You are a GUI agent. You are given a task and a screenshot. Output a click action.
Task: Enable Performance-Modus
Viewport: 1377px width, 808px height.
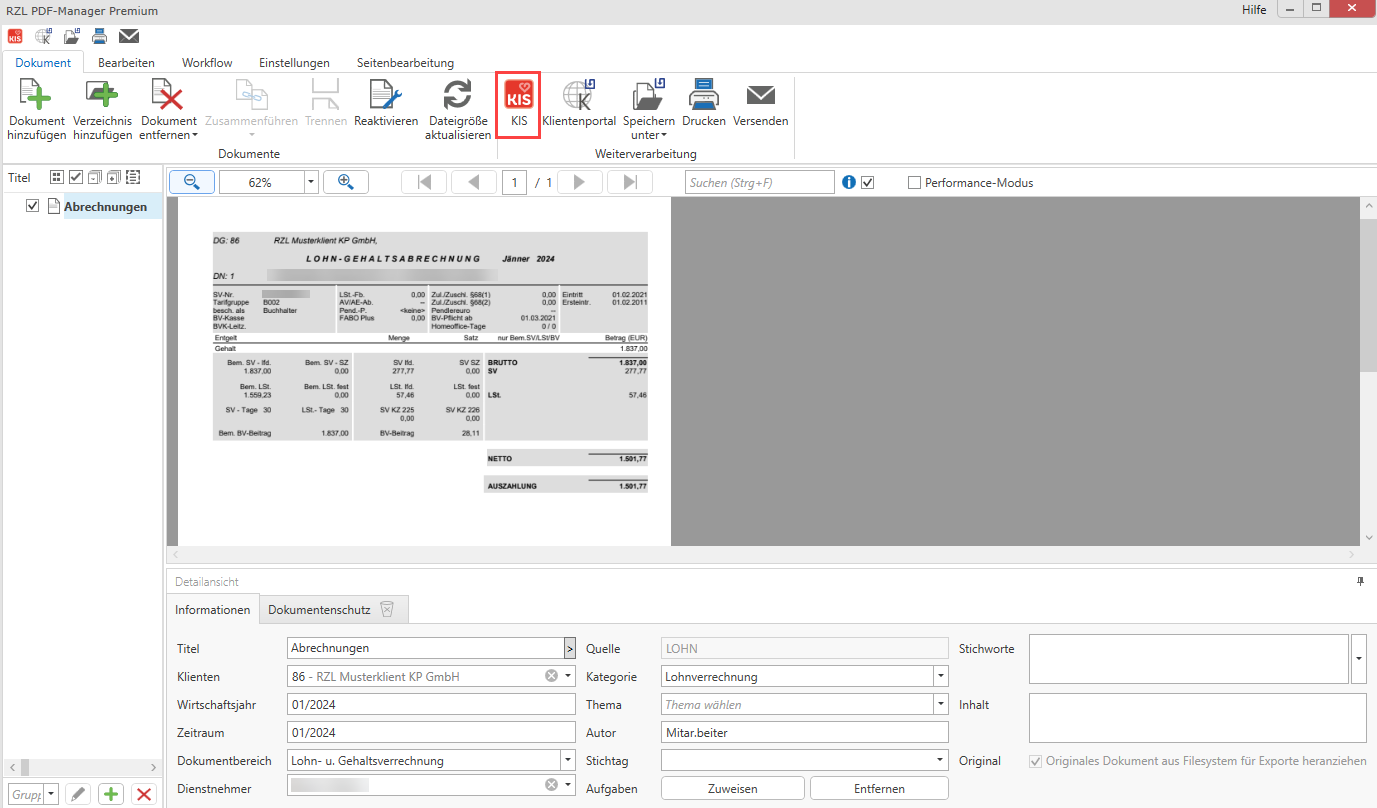913,182
